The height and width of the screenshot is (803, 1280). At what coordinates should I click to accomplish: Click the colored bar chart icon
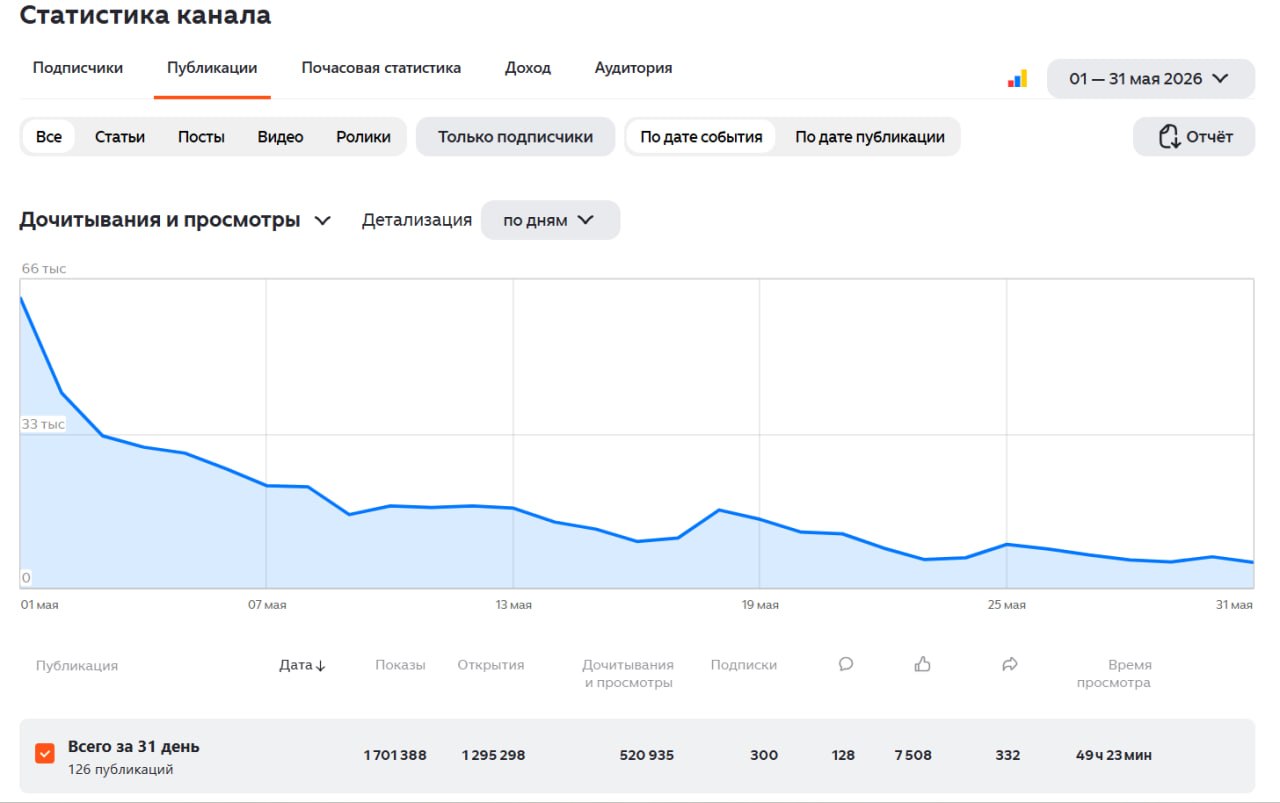click(x=1017, y=79)
